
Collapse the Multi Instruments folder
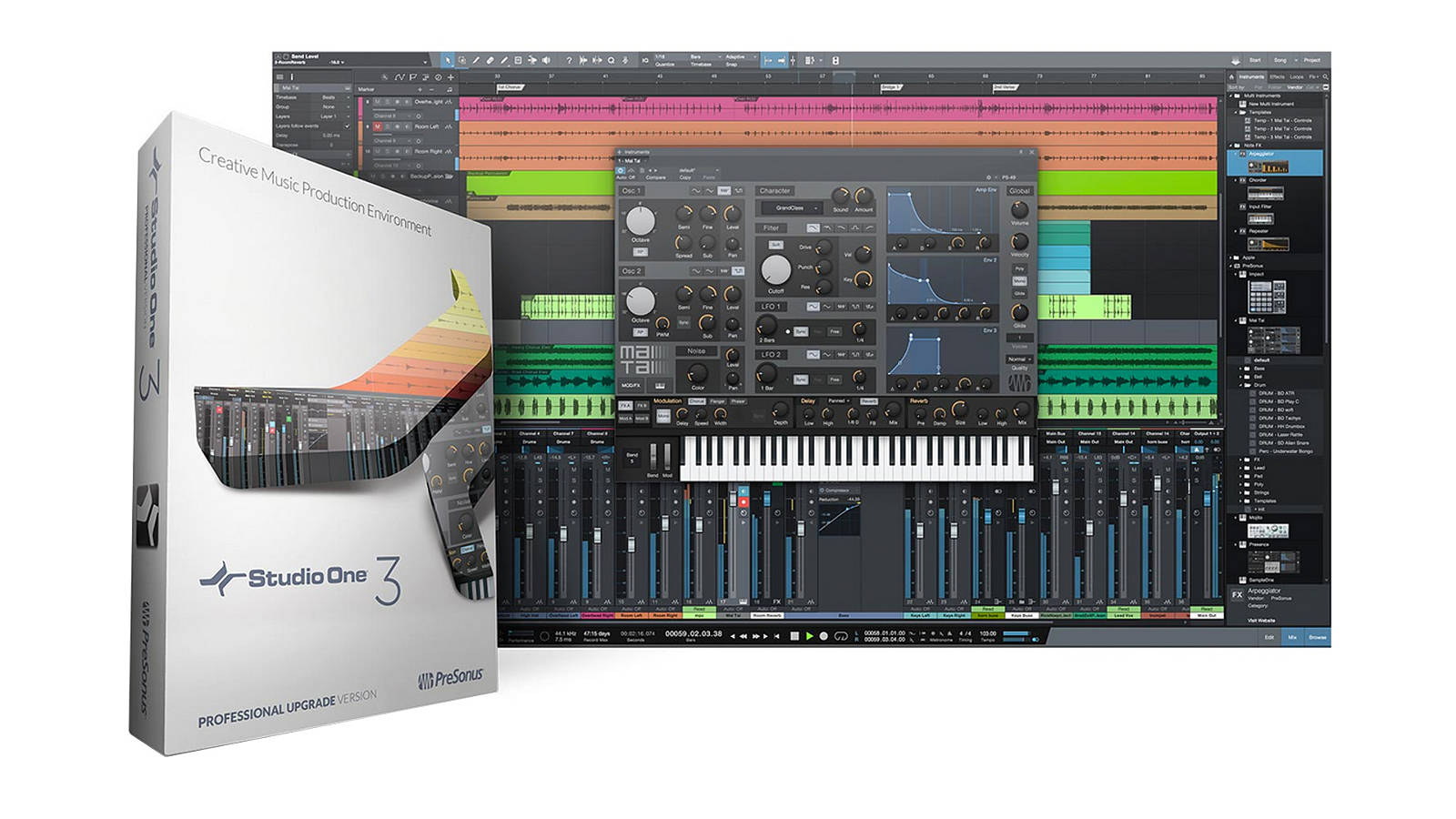point(1230,96)
